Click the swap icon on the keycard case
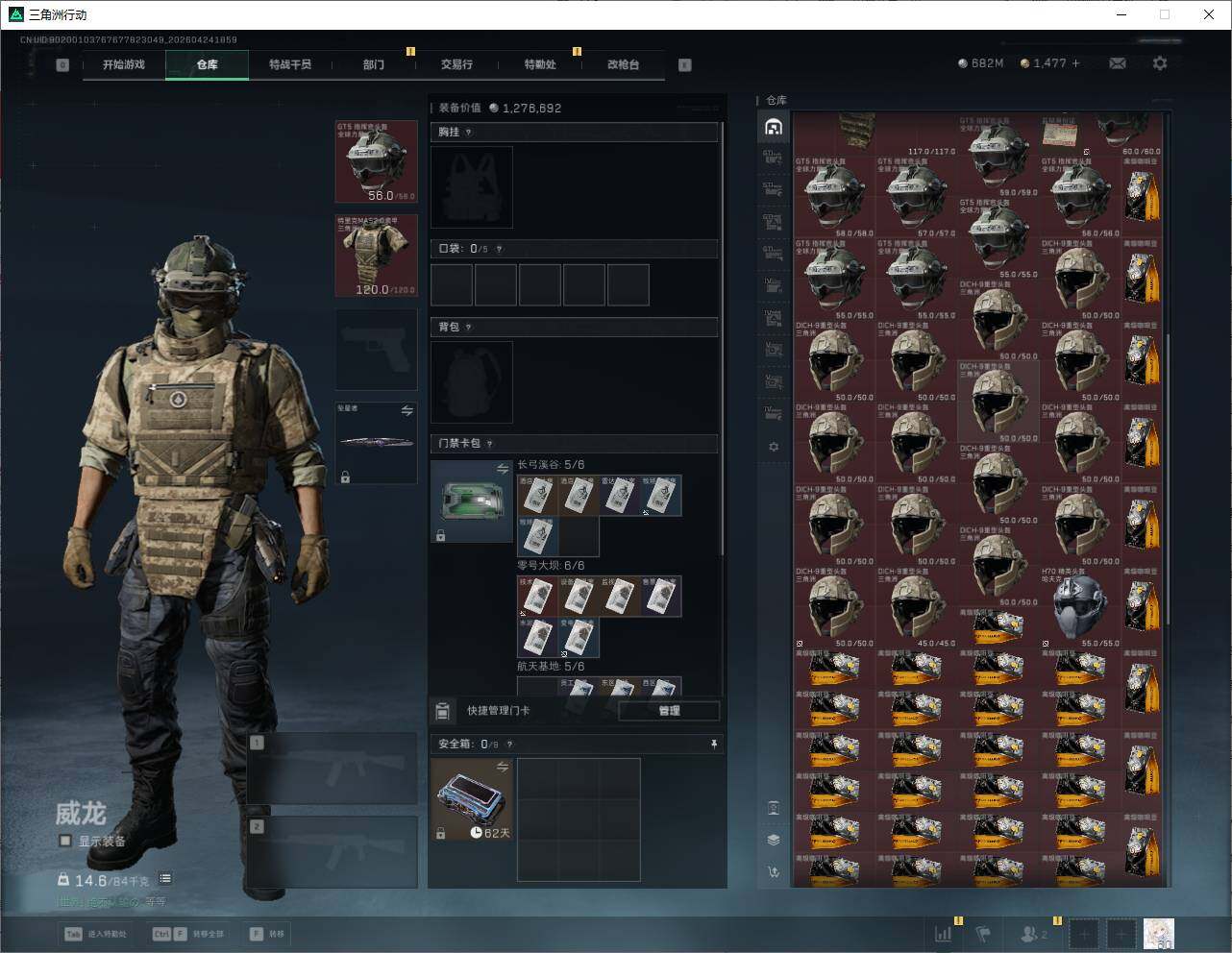The height and width of the screenshot is (953, 1232). pos(503,469)
